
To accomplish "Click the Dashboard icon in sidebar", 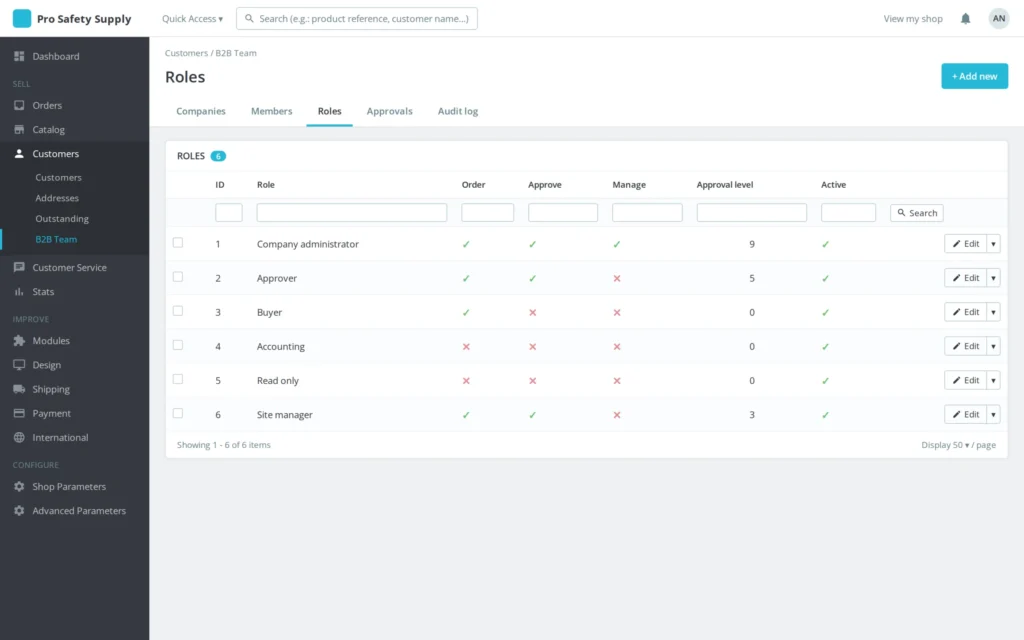I will click(x=19, y=56).
